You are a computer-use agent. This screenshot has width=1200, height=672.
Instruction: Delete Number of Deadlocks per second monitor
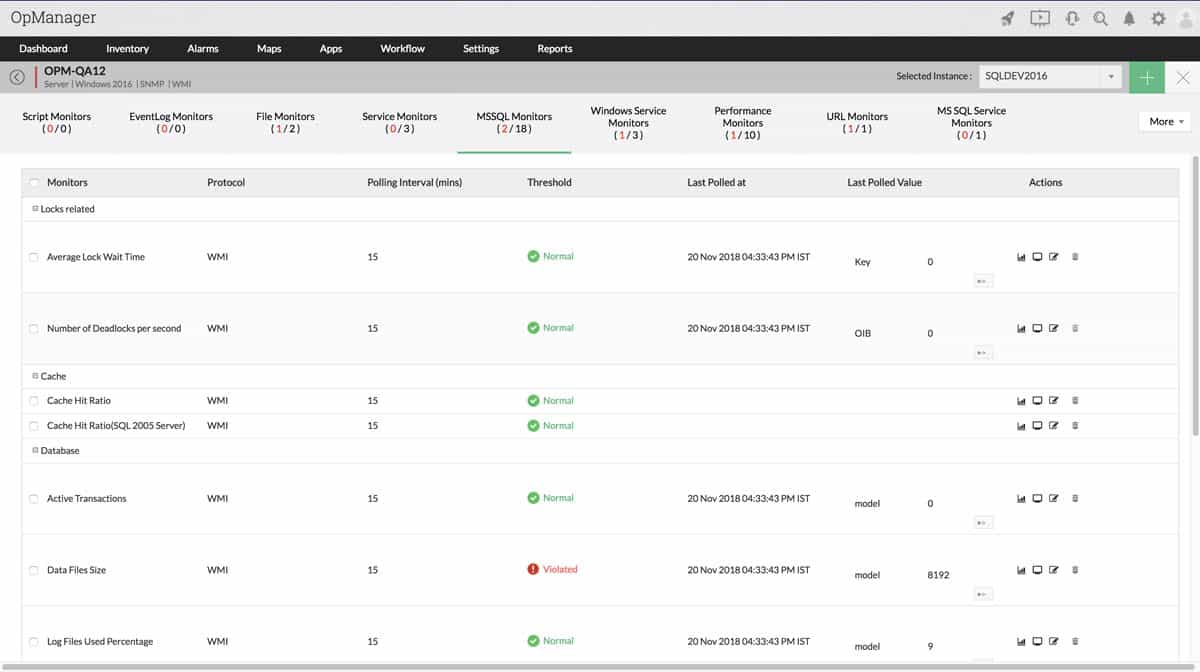(1075, 328)
